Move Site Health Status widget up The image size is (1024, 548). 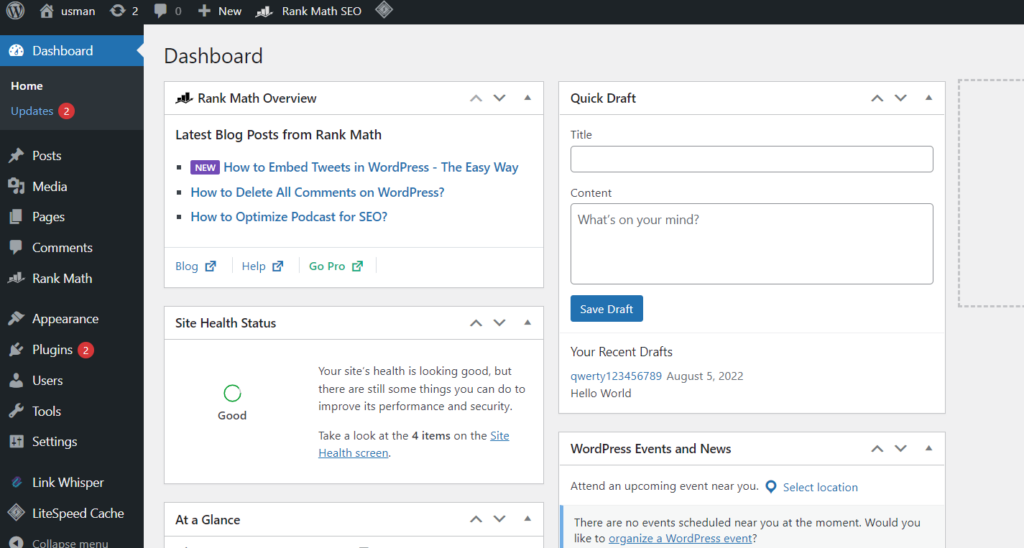point(476,323)
